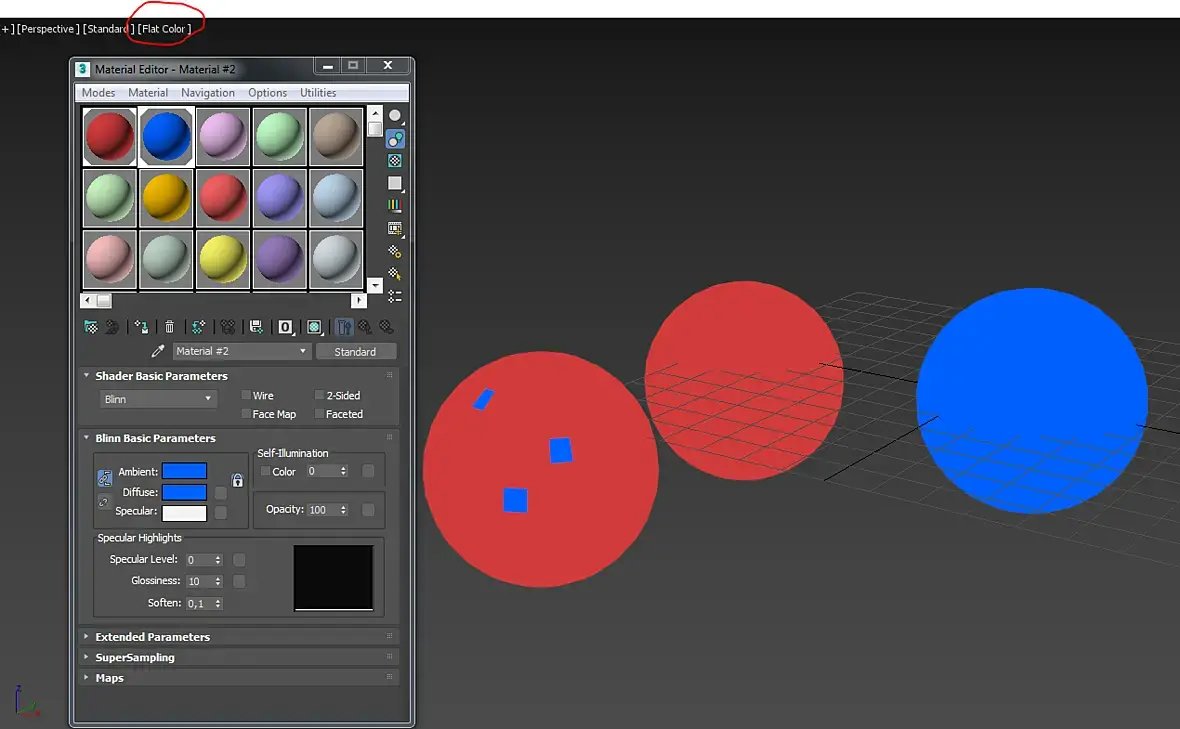
Task: Click the Ambient-Diffuse color lock icon
Action: [x=105, y=478]
